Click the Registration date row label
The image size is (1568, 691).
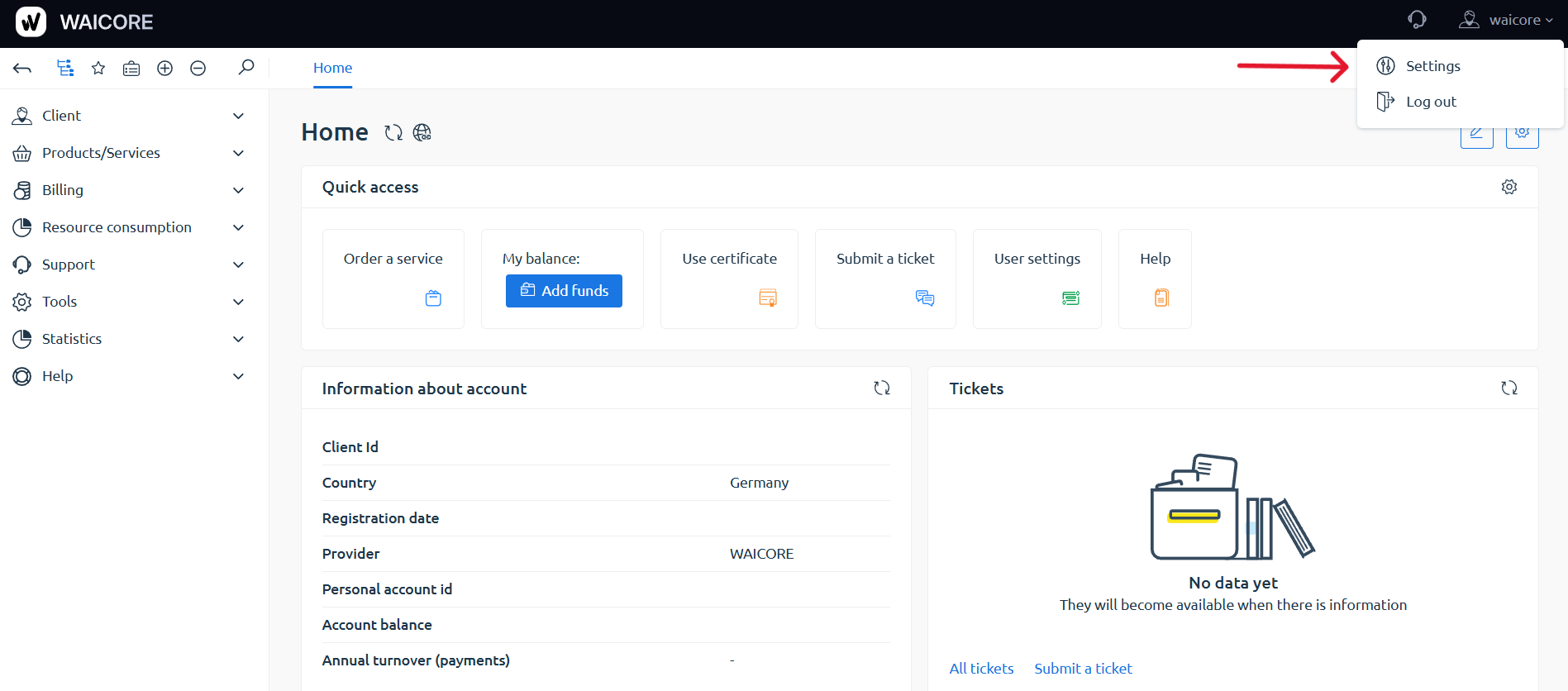(380, 518)
